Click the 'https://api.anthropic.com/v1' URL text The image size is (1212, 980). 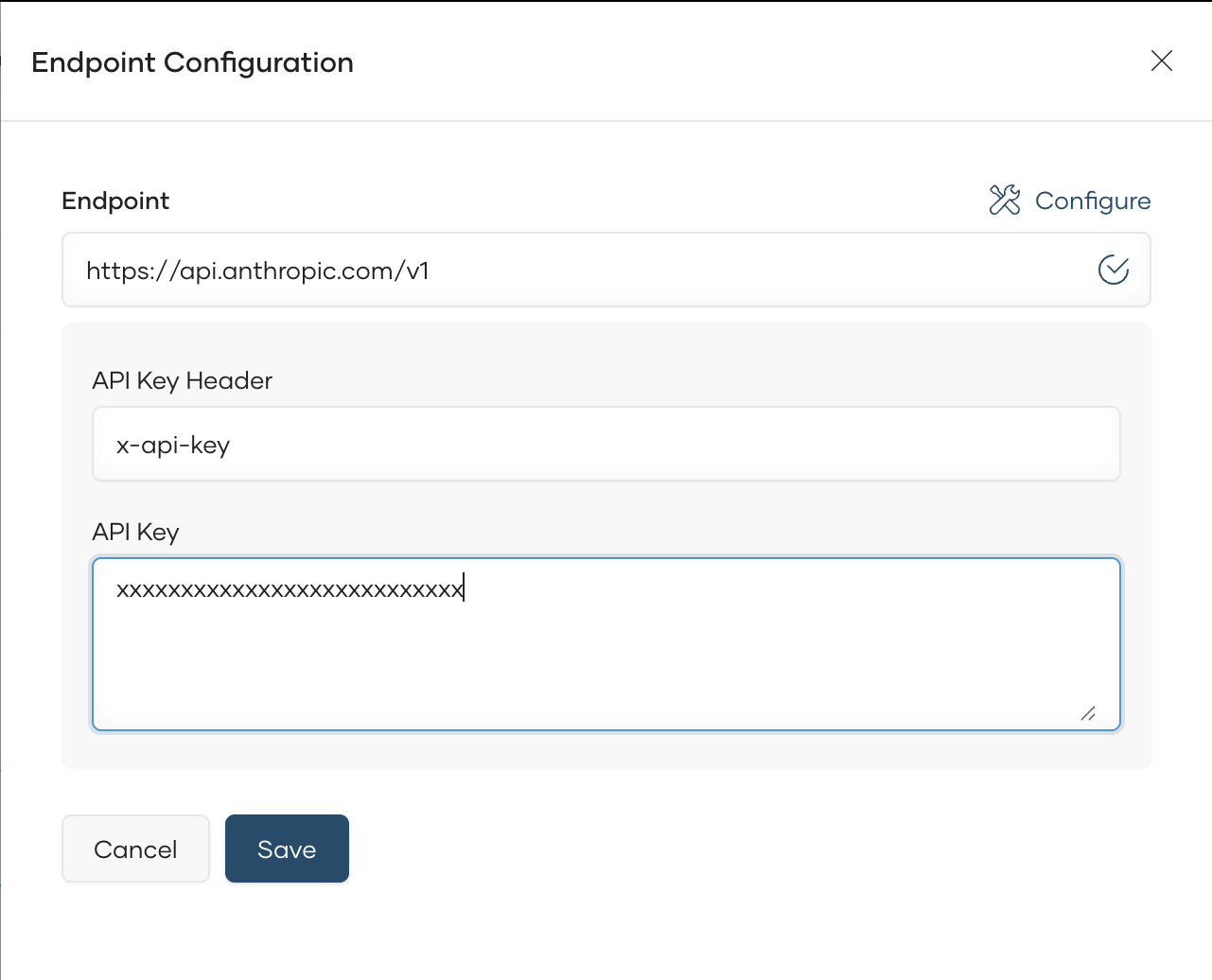[257, 271]
